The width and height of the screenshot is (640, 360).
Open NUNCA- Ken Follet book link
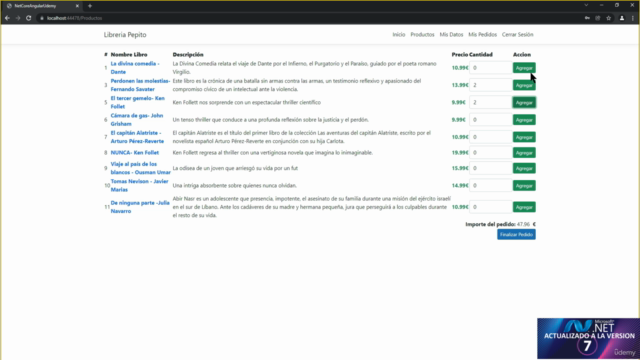[x=135, y=153]
